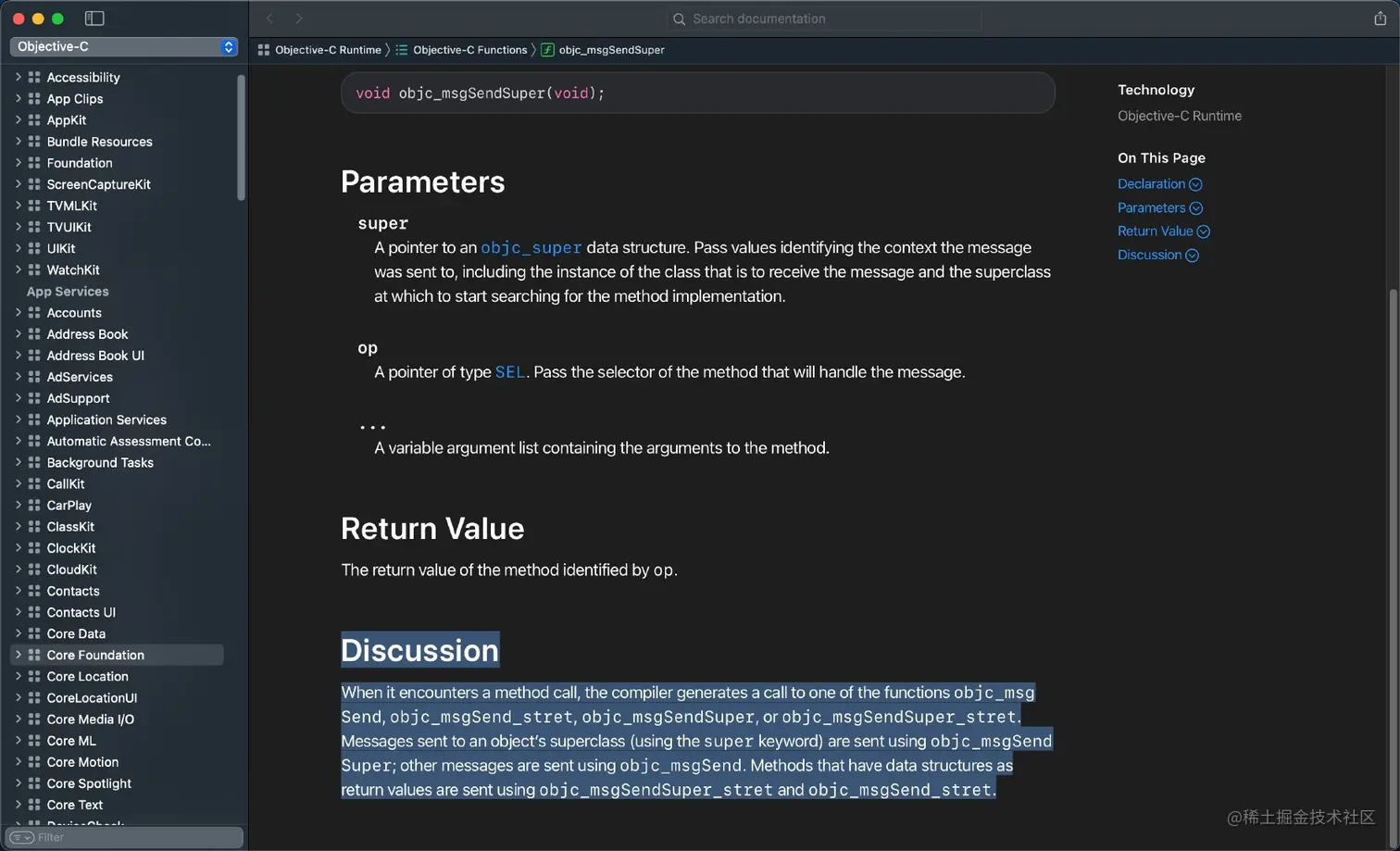The width and height of the screenshot is (1400, 851).
Task: Click the Objective-C Runtime breadcrumb icon
Action: point(264,50)
